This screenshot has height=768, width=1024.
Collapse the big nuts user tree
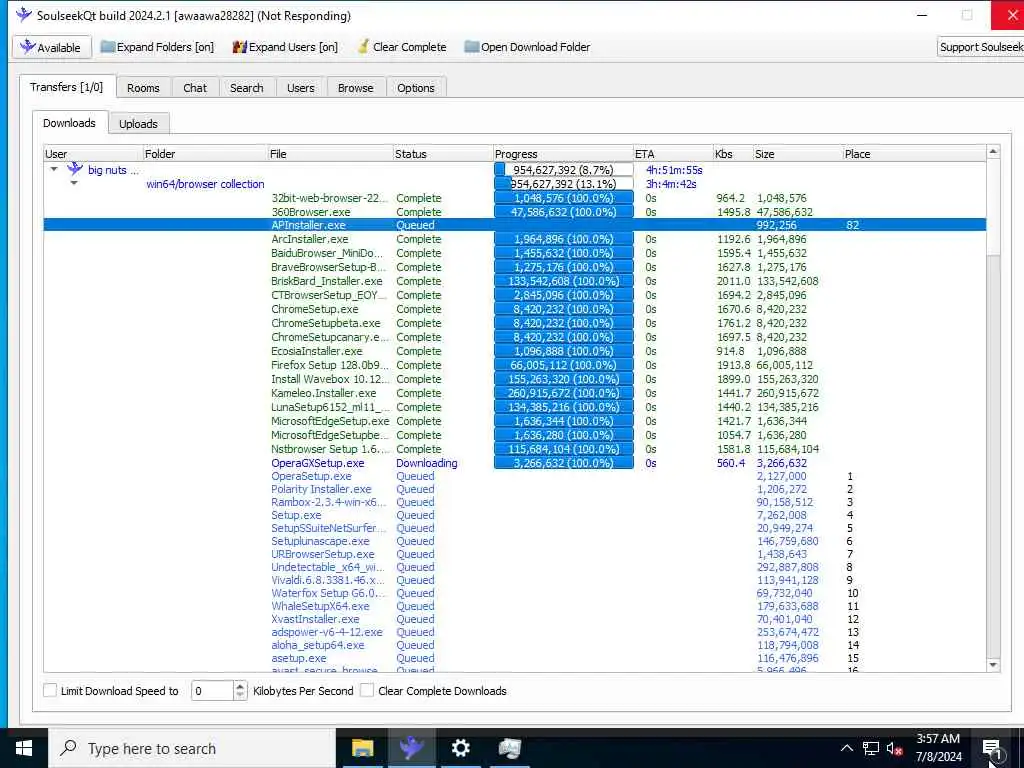54,169
